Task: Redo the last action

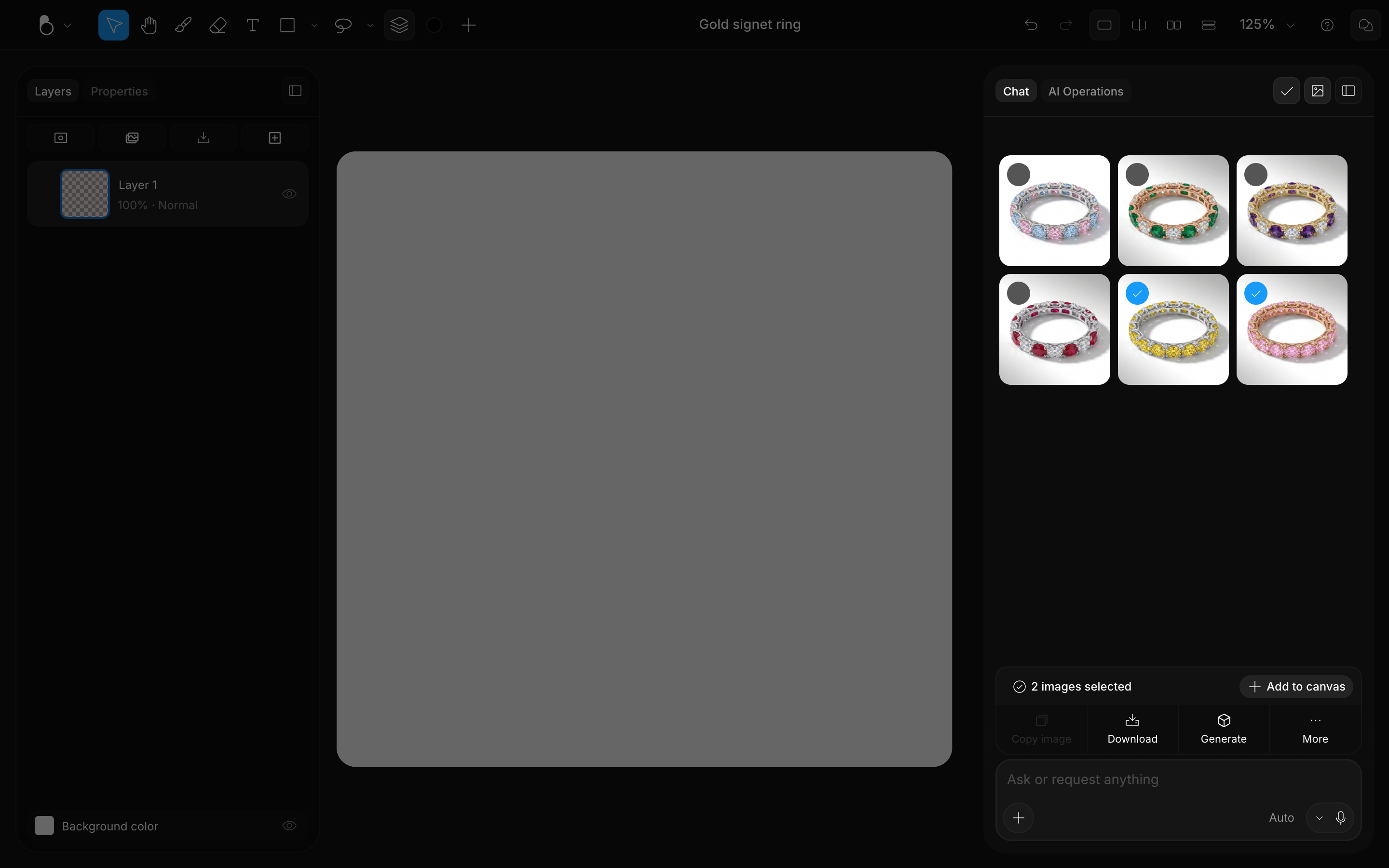Action: click(x=1066, y=25)
